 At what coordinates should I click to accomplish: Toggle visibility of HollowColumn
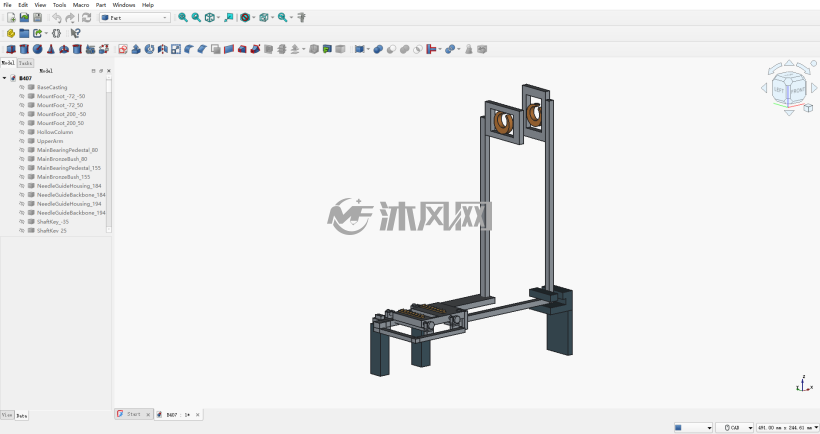point(22,132)
